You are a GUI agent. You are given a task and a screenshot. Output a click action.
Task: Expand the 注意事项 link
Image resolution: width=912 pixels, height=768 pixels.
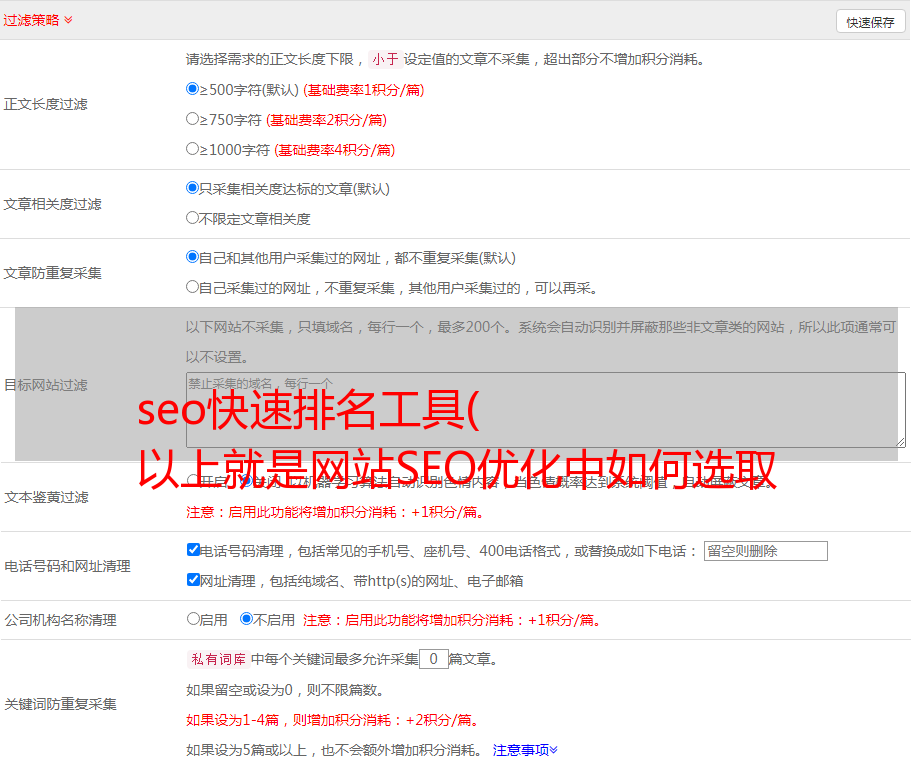[x=525, y=750]
